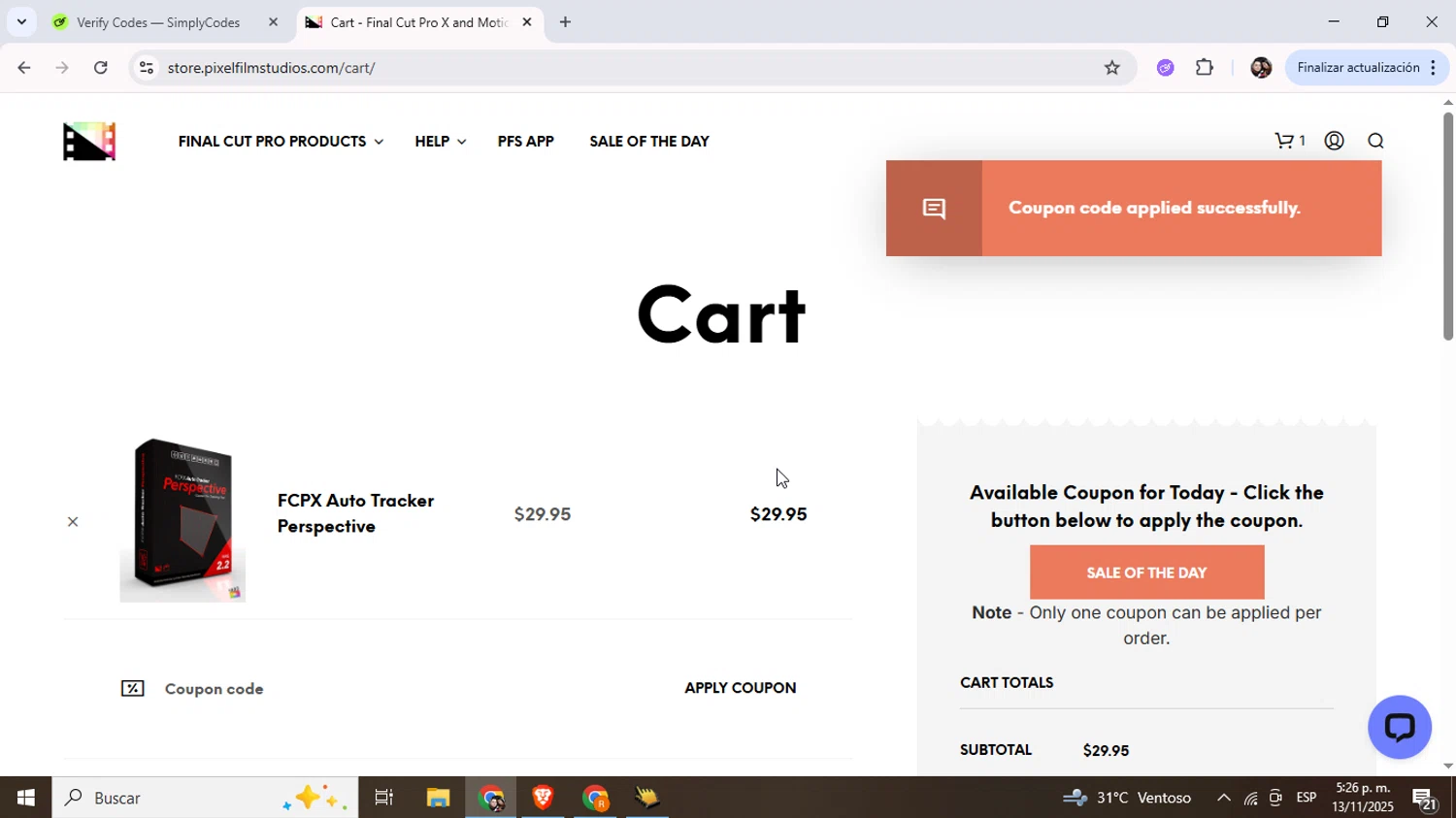Click the weather 31°C Ventoso widget
This screenshot has height=818, width=1456.
pos(1126,798)
